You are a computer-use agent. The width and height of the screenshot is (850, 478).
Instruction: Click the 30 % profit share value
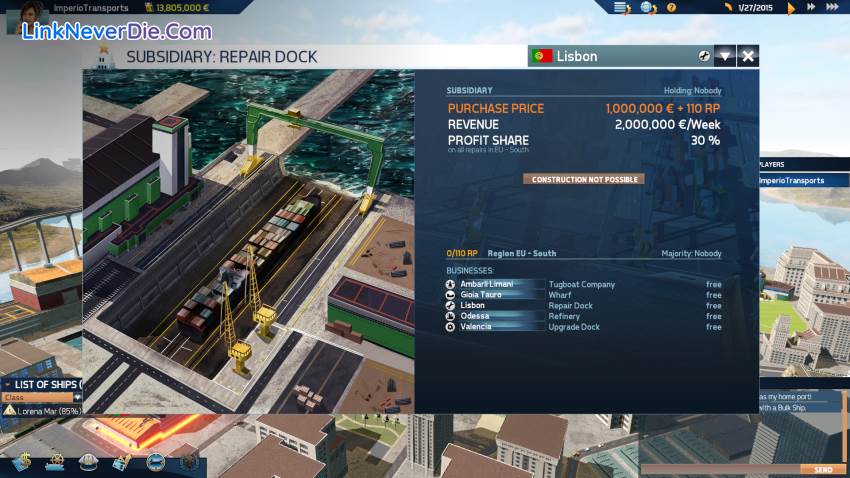(705, 140)
